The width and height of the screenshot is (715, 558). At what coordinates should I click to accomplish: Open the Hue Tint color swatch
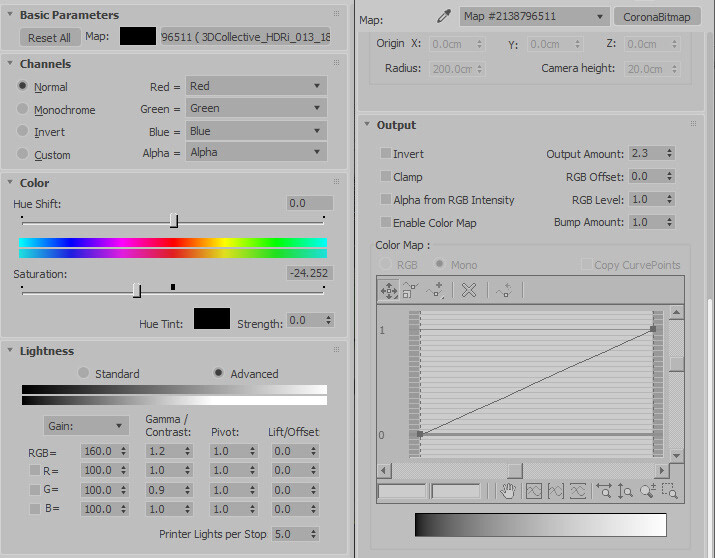pyautogui.click(x=212, y=318)
